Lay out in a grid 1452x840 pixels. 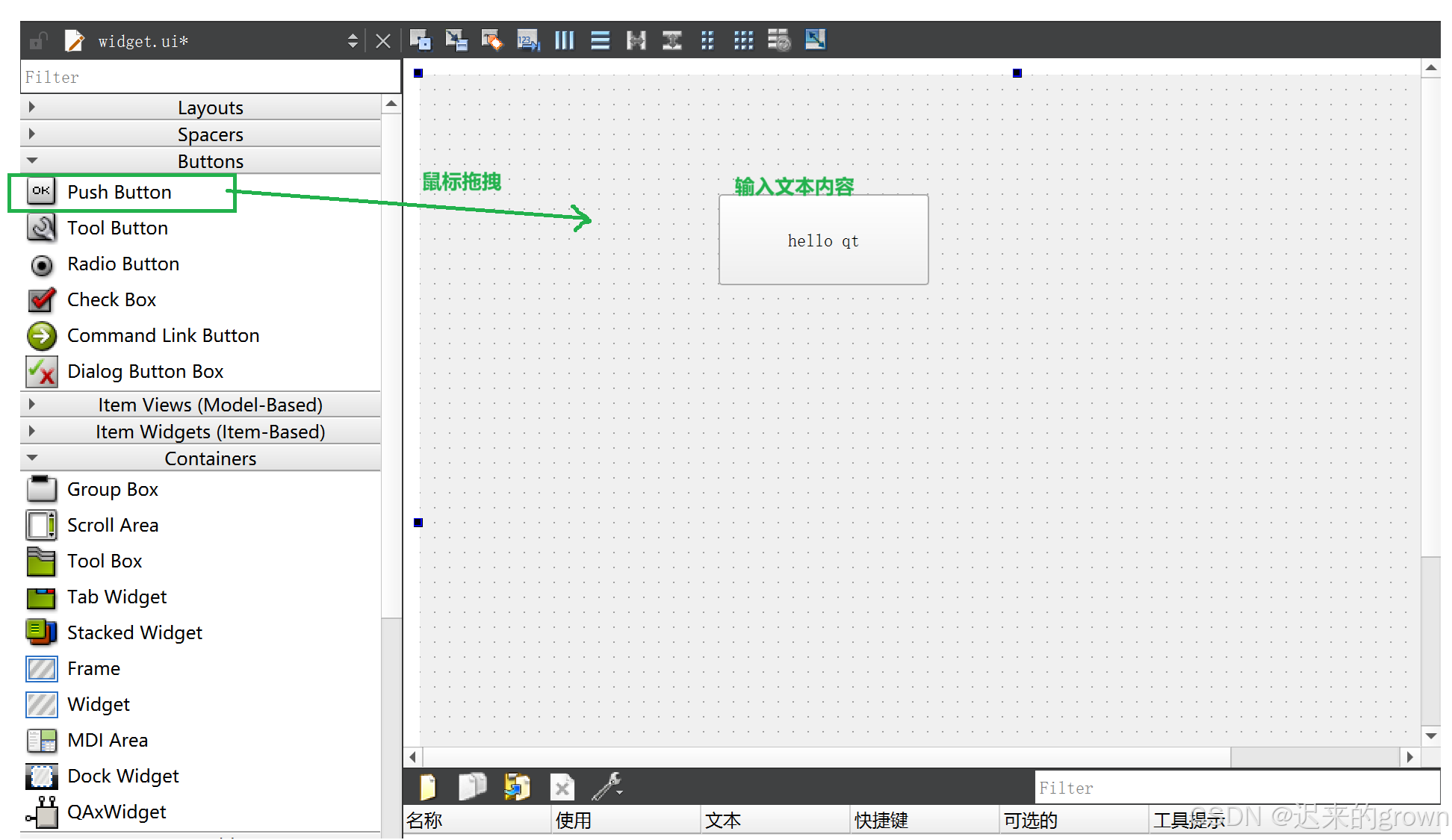point(743,40)
